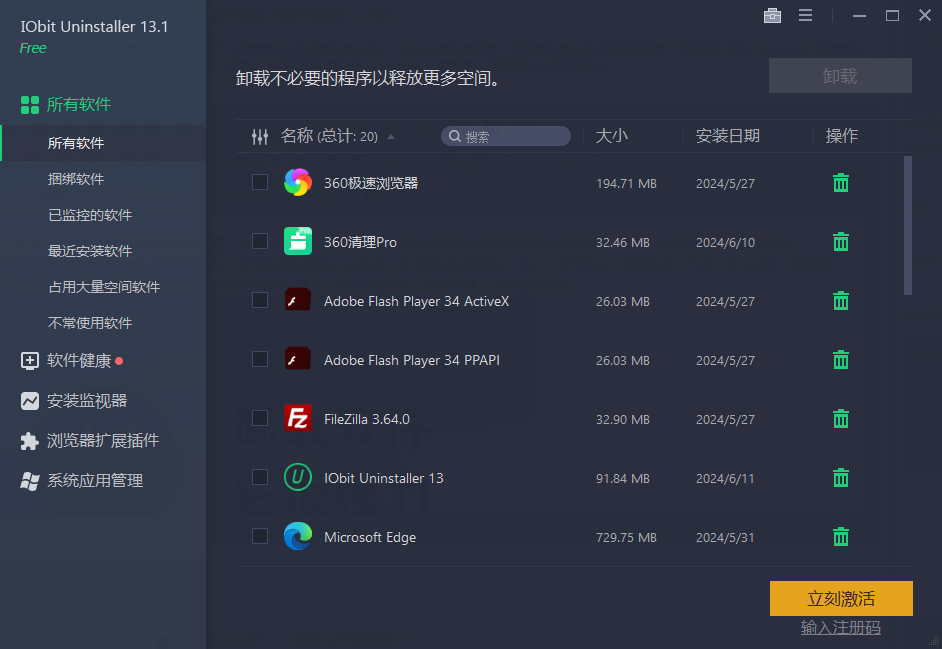The width and height of the screenshot is (942, 649).
Task: Click the size 32.90 MB
Action: click(x=622, y=419)
